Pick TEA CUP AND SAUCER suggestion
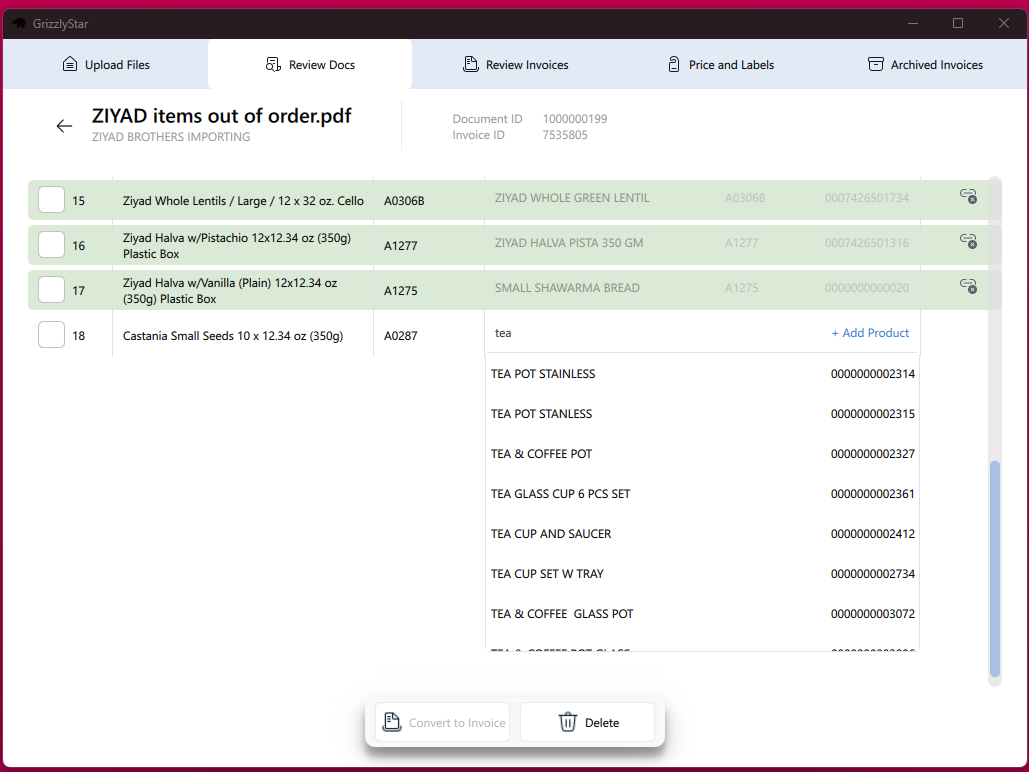Image resolution: width=1029 pixels, height=772 pixels. coord(702,534)
